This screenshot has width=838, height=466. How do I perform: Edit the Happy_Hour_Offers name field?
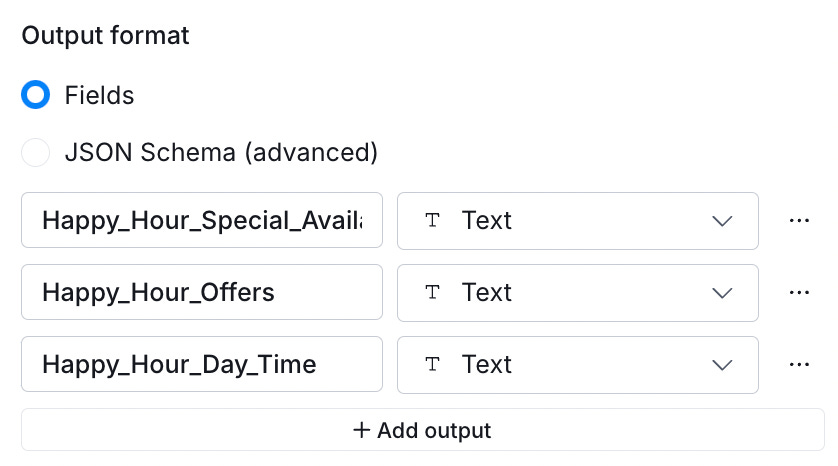[201, 293]
